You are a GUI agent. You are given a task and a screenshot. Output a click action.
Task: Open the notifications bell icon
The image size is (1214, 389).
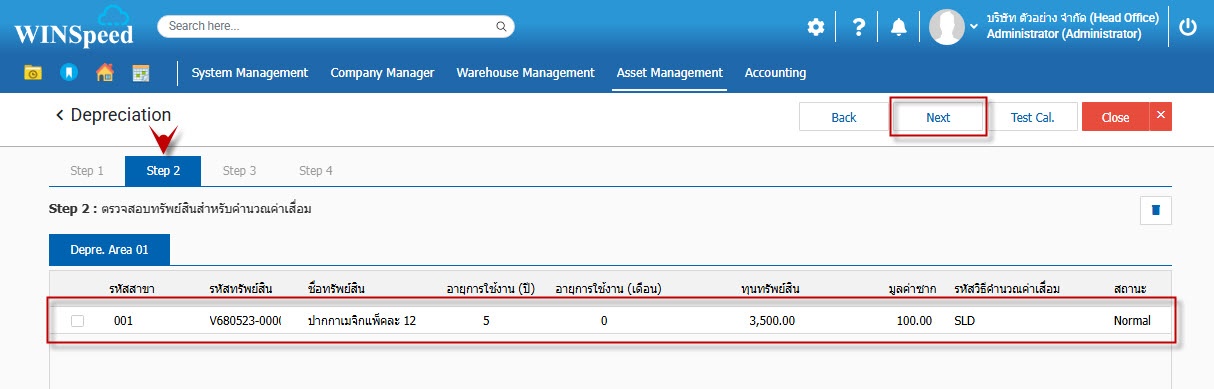tap(899, 27)
